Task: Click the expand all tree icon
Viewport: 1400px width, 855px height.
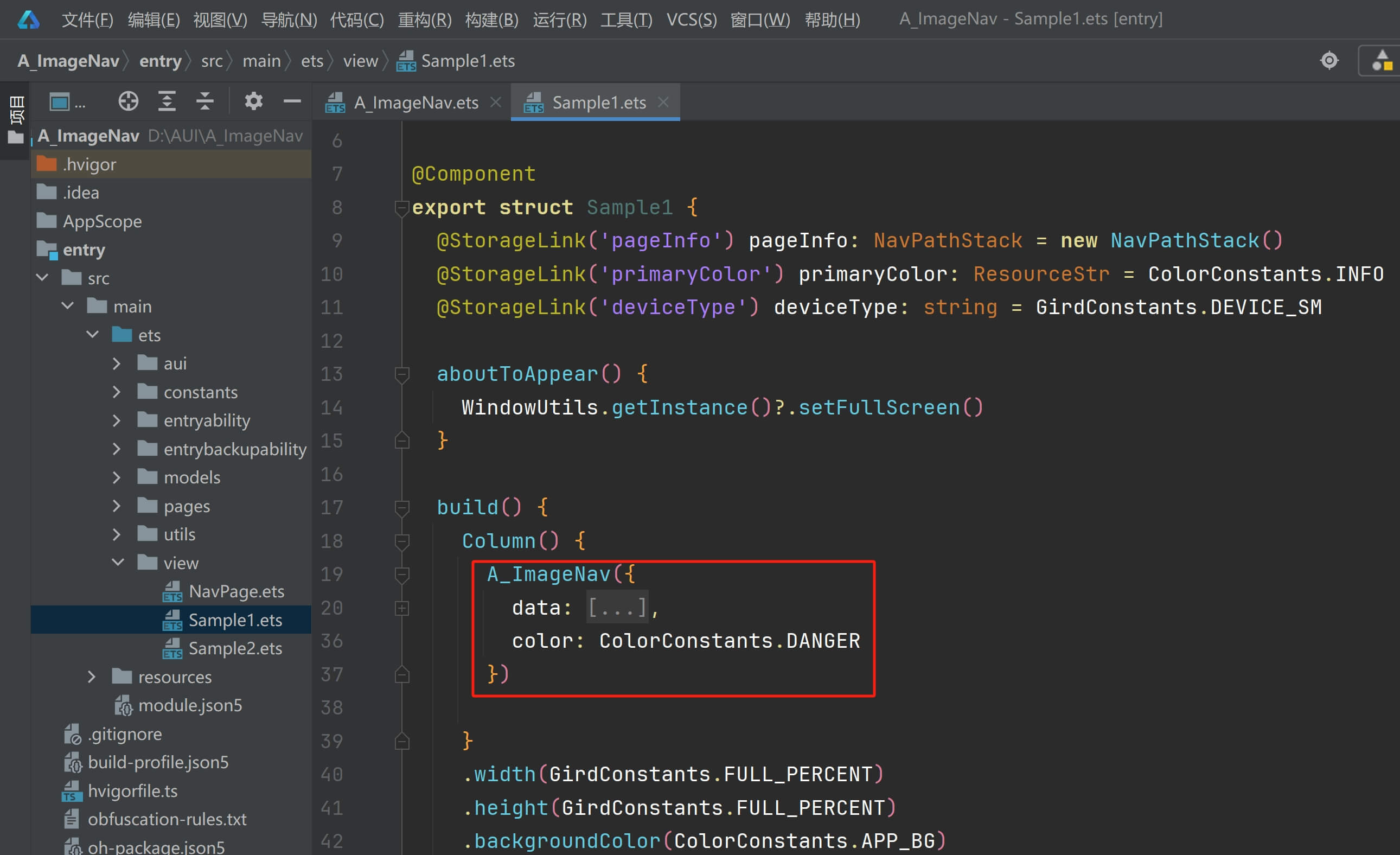Action: pos(167,101)
